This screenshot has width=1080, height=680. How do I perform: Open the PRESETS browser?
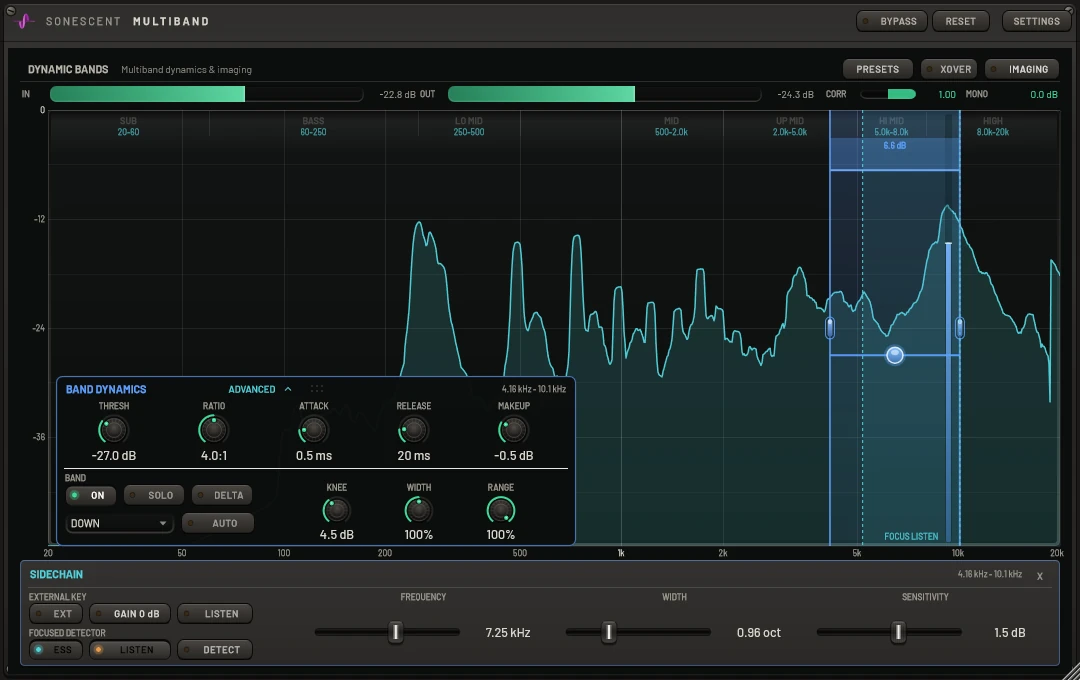(x=878, y=69)
